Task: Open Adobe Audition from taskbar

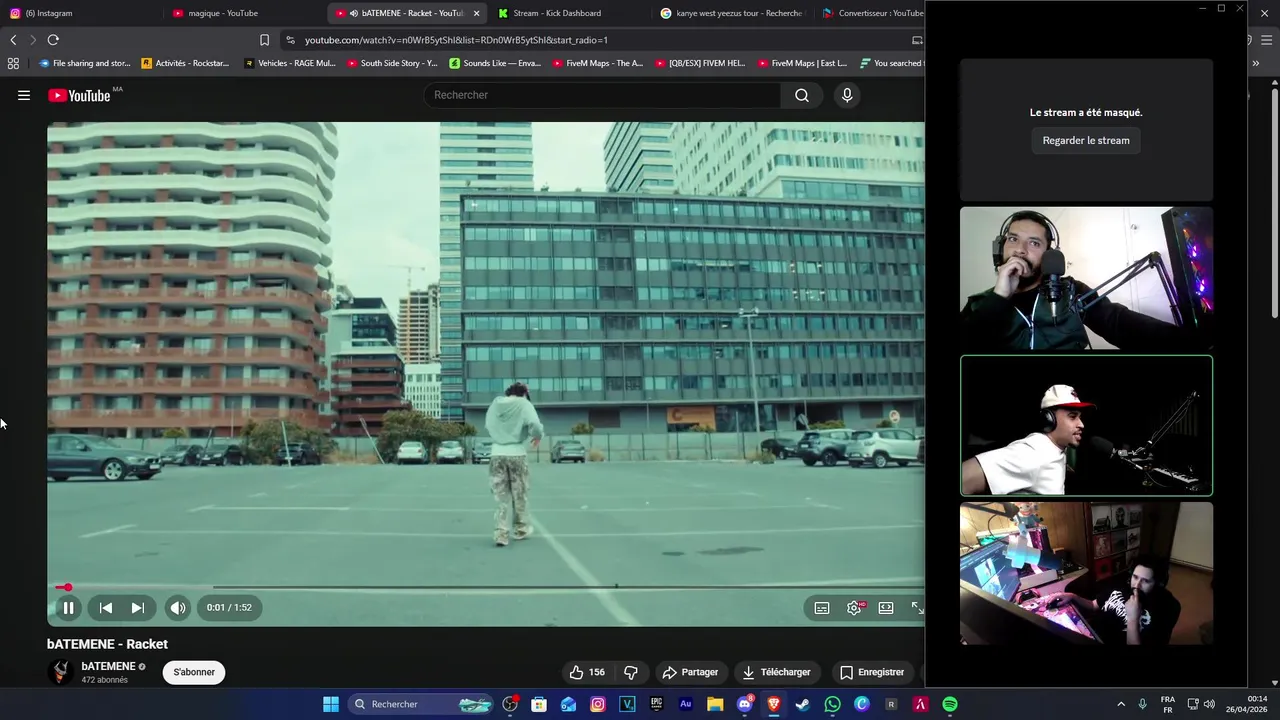Action: (685, 704)
